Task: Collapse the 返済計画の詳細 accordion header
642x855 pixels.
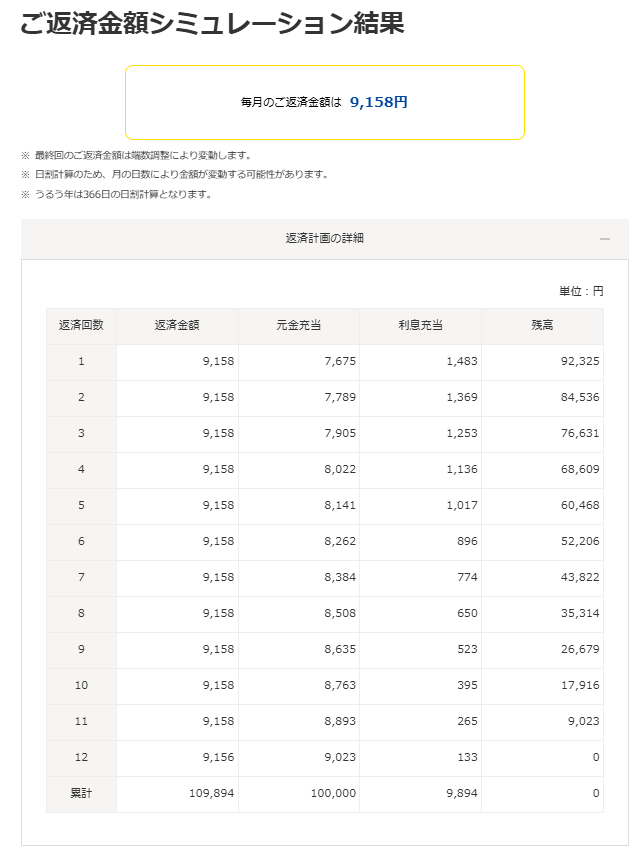Action: click(x=324, y=238)
